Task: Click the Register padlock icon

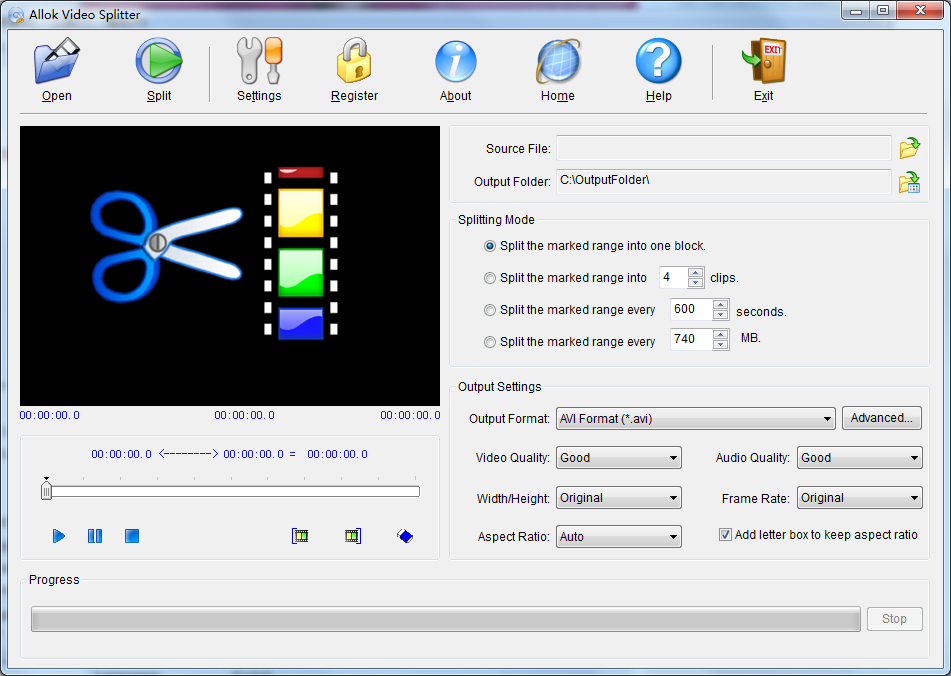Action: pos(354,61)
